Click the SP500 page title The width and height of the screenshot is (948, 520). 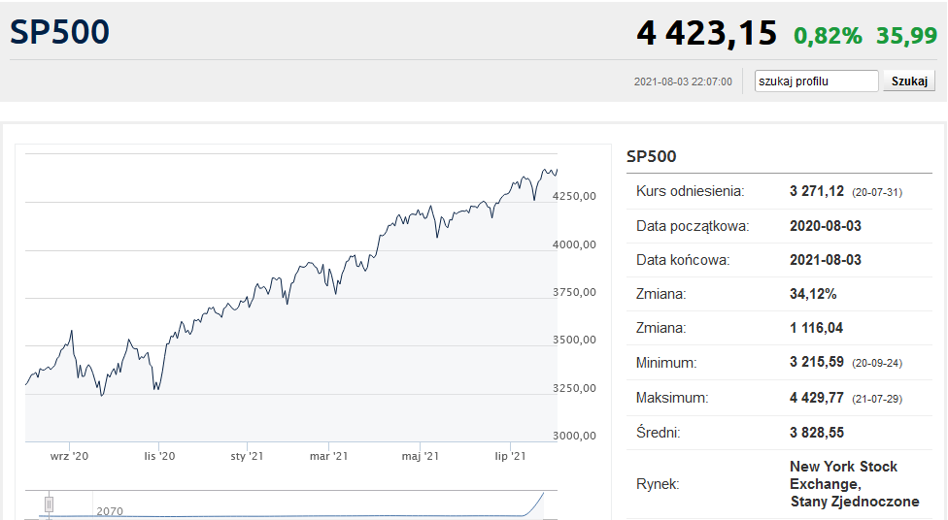click(x=60, y=32)
